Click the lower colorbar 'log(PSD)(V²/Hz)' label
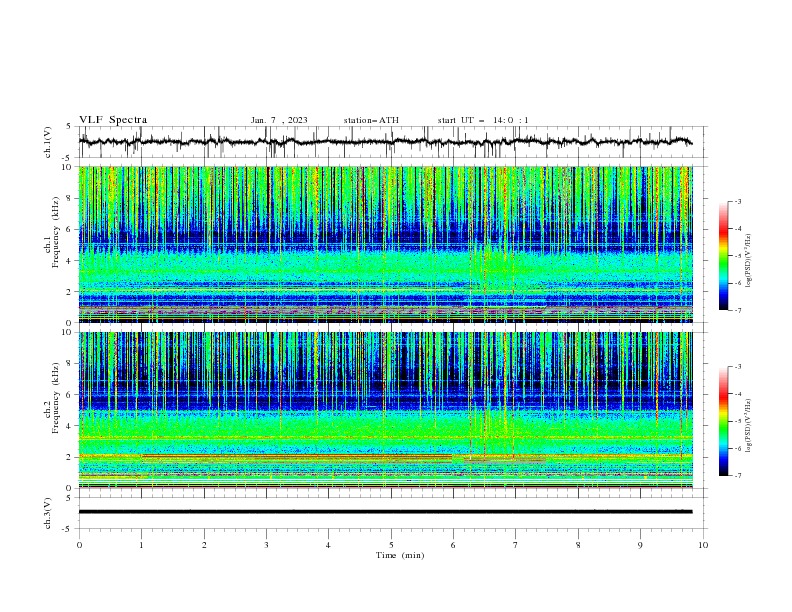Screen dimensions: 792x612 click(x=749, y=425)
